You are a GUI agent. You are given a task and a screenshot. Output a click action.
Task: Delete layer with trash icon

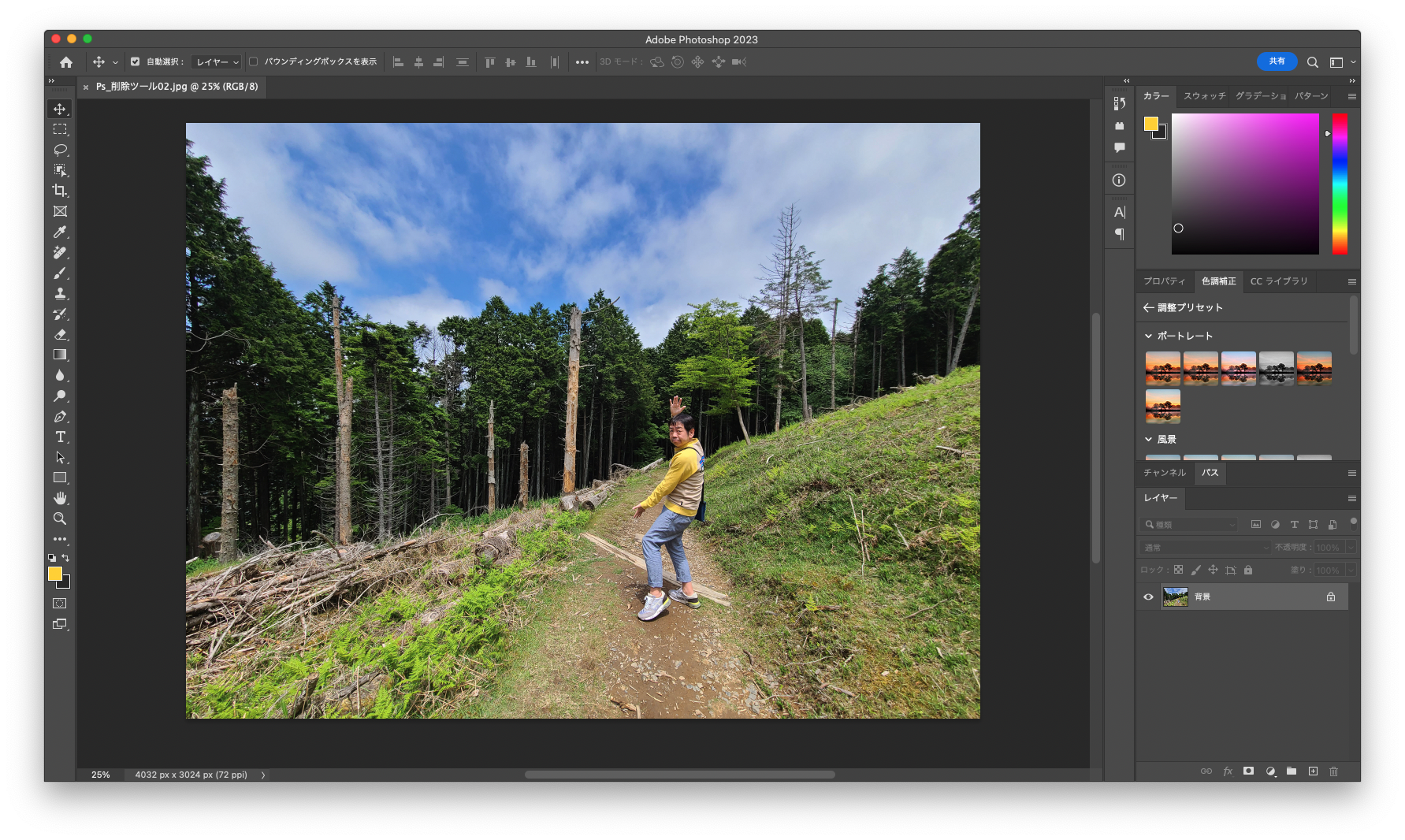(1333, 771)
